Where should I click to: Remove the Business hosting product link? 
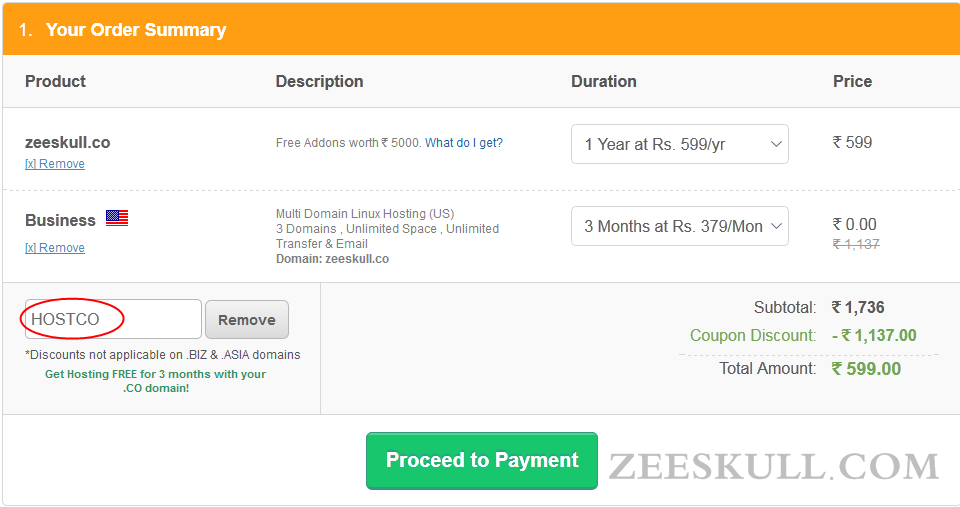(x=55, y=248)
